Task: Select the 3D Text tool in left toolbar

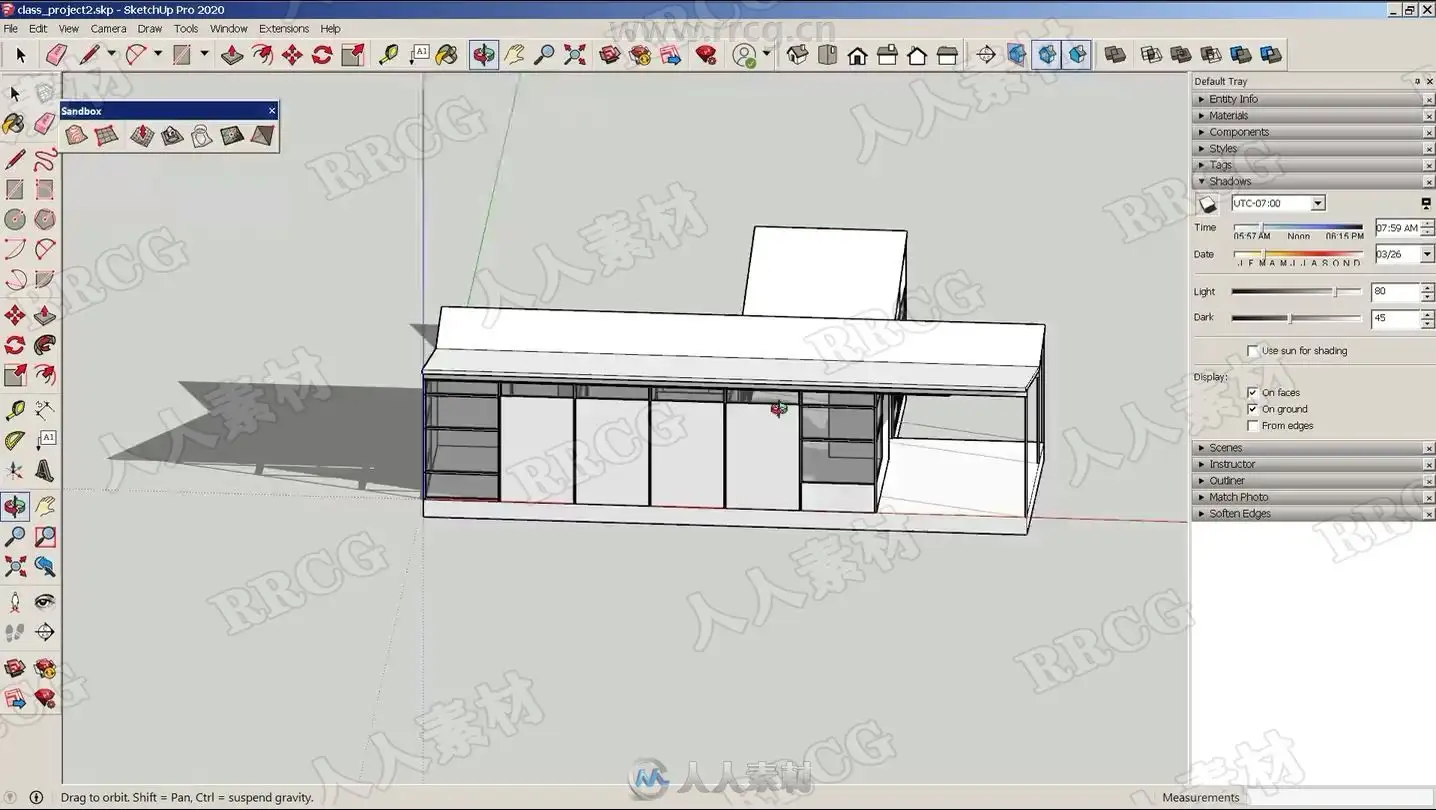Action: [x=45, y=470]
